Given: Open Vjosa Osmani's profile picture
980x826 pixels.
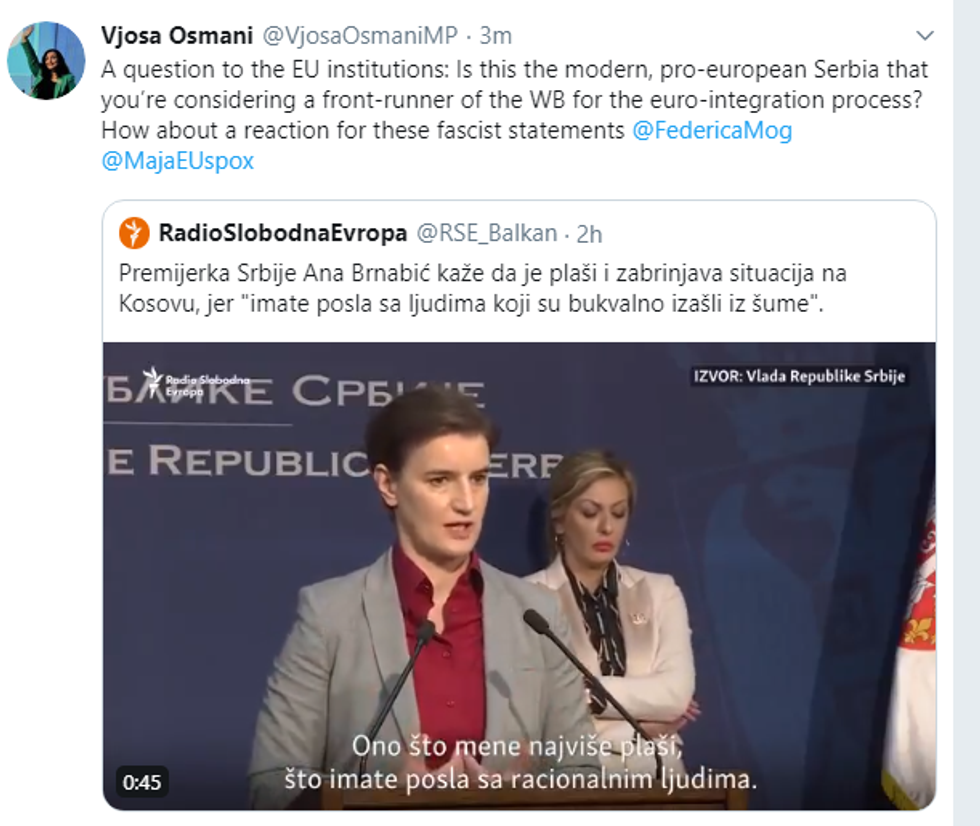Looking at the screenshot, I should [45, 60].
